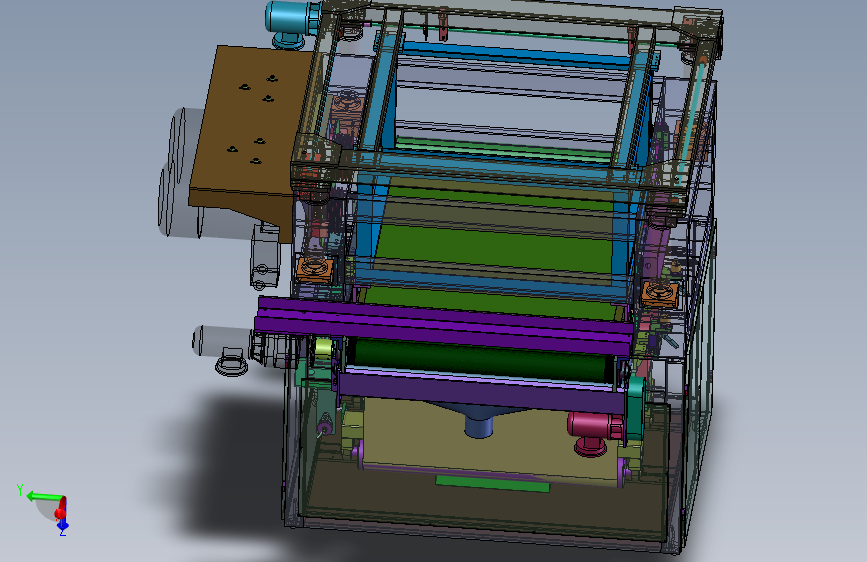Select the pink motor near the bottom tray

pyautogui.click(x=596, y=433)
